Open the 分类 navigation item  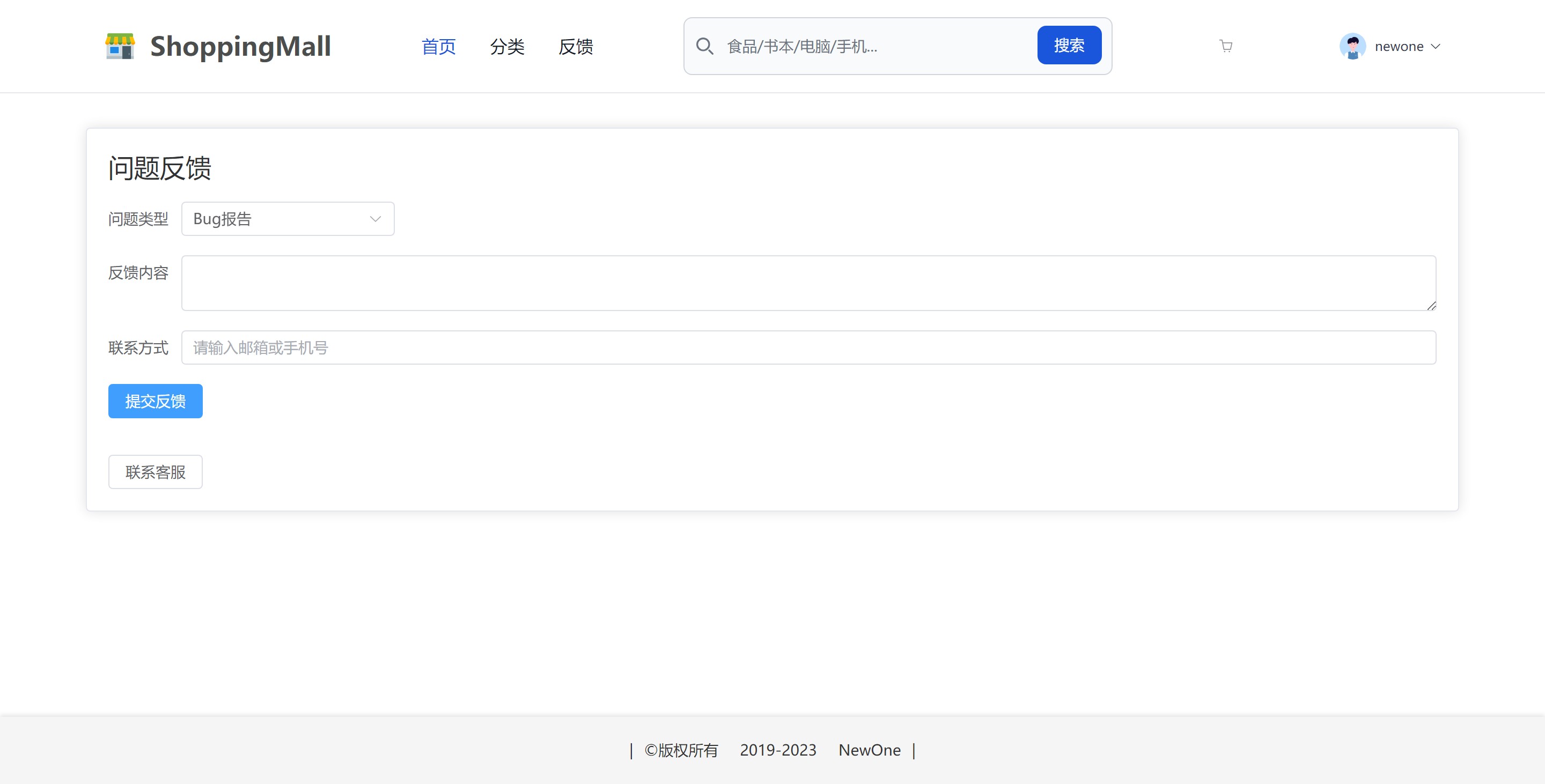tap(507, 46)
